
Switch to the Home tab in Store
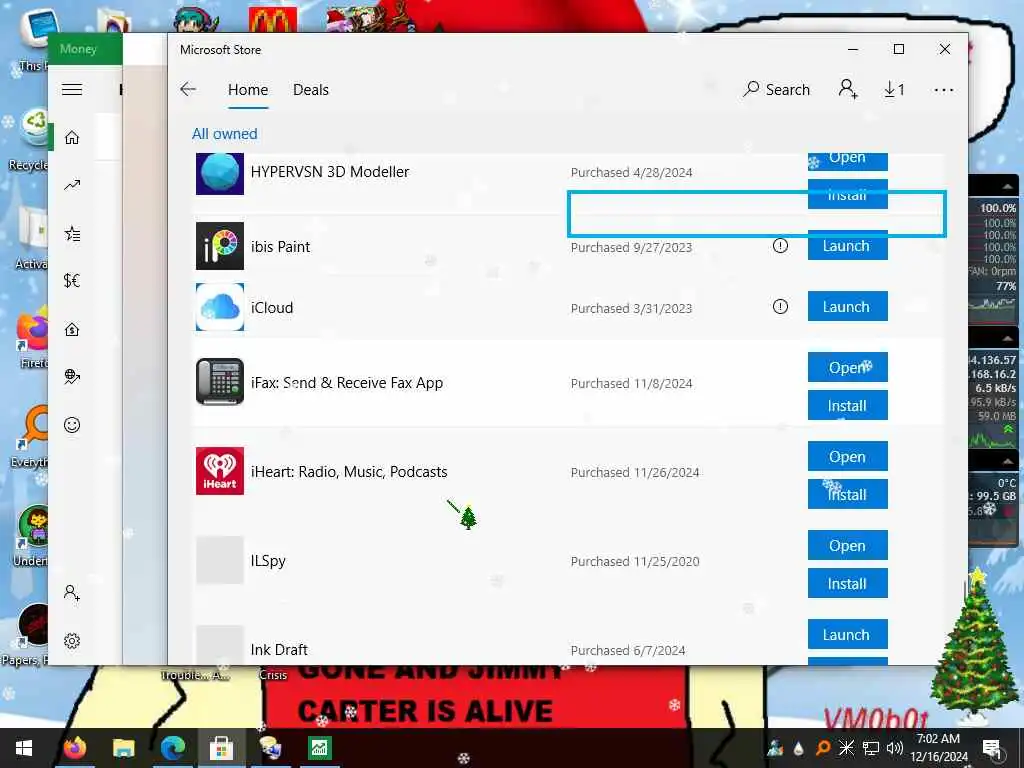tap(248, 89)
